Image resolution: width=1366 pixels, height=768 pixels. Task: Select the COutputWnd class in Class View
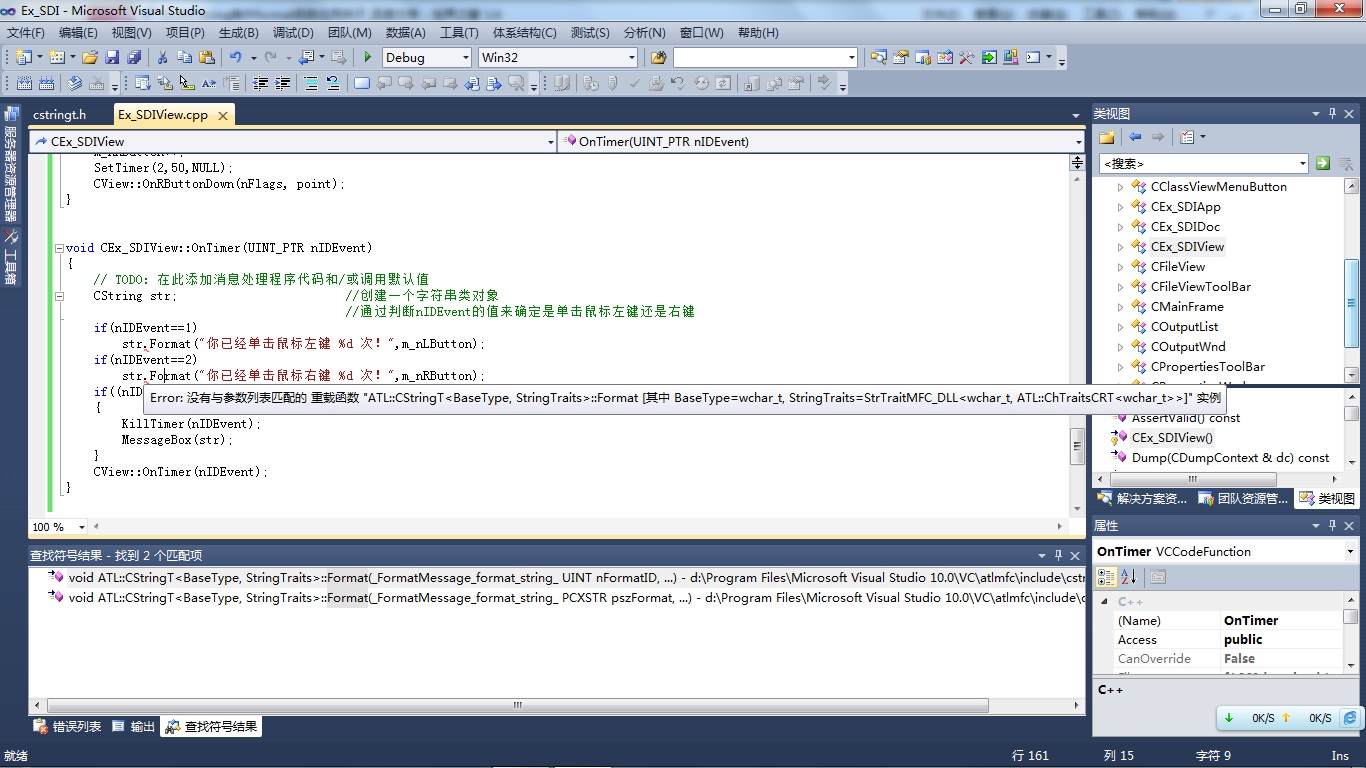click(x=1187, y=347)
